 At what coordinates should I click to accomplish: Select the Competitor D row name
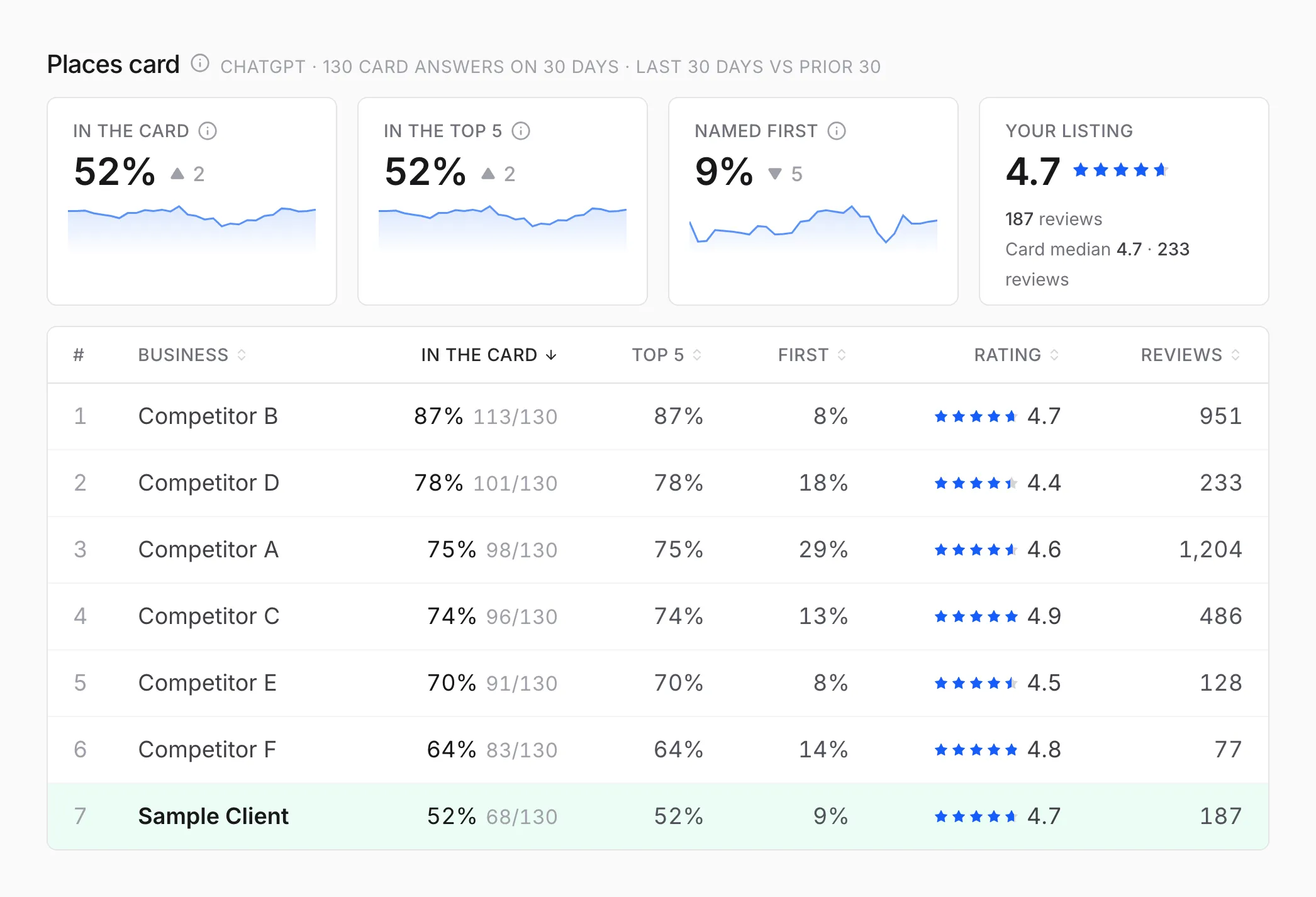[x=209, y=483]
